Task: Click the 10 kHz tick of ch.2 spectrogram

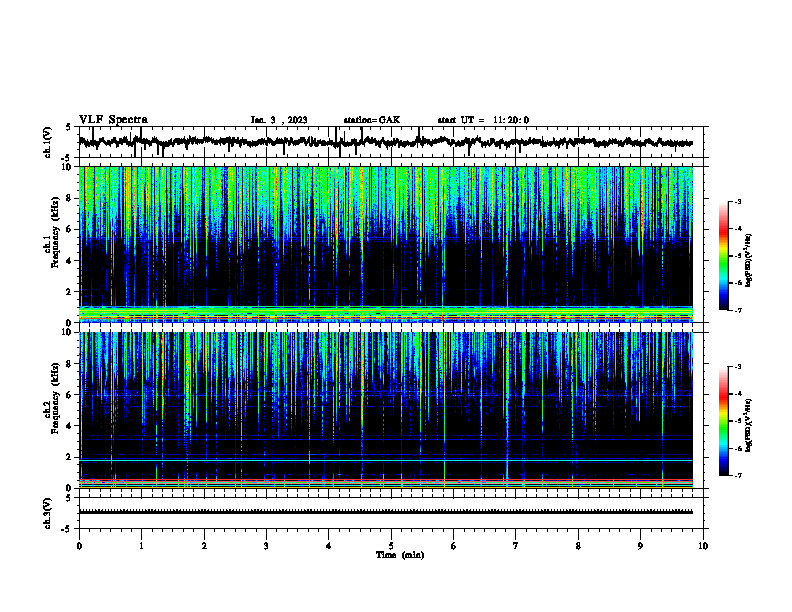Action: [x=69, y=332]
